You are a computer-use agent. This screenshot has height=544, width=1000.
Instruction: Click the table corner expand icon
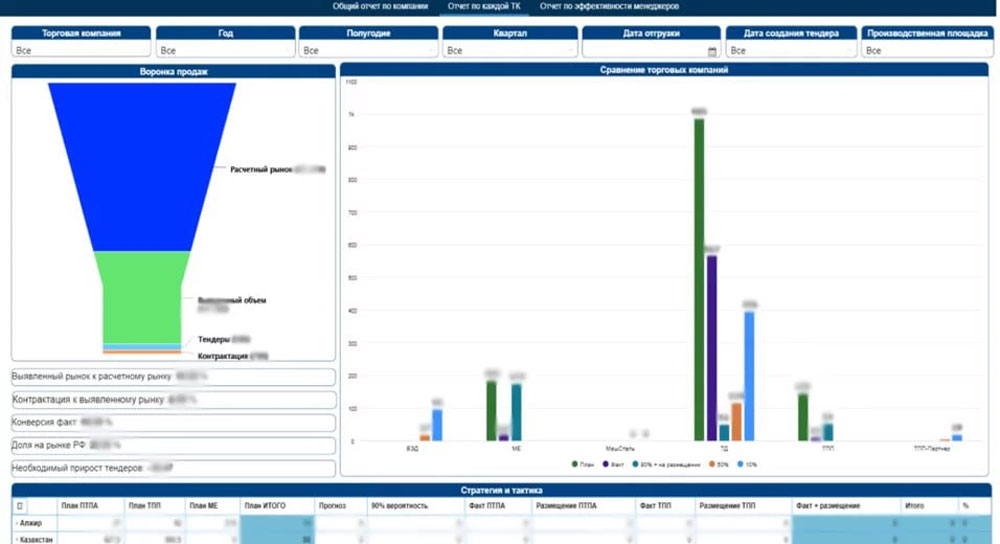coord(21,506)
